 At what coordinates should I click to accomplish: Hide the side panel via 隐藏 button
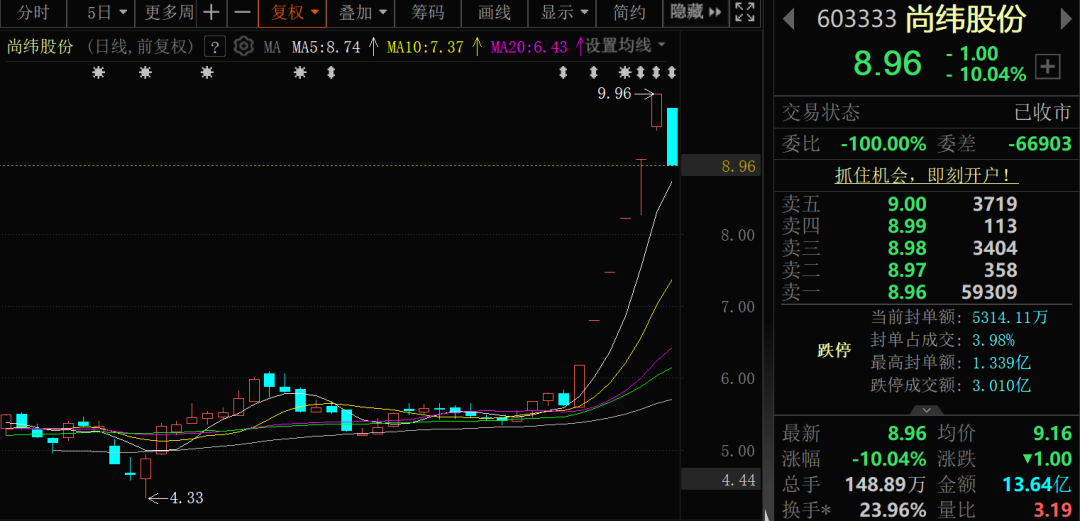coord(696,12)
